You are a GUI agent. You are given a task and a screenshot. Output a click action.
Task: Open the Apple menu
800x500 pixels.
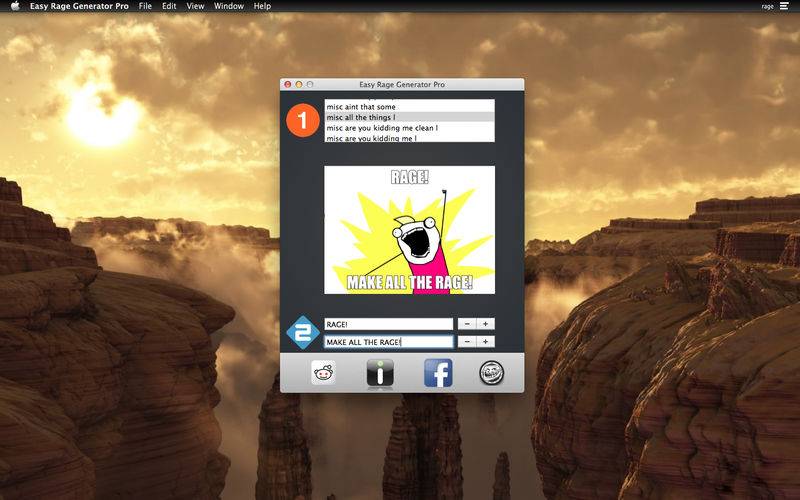(x=15, y=6)
